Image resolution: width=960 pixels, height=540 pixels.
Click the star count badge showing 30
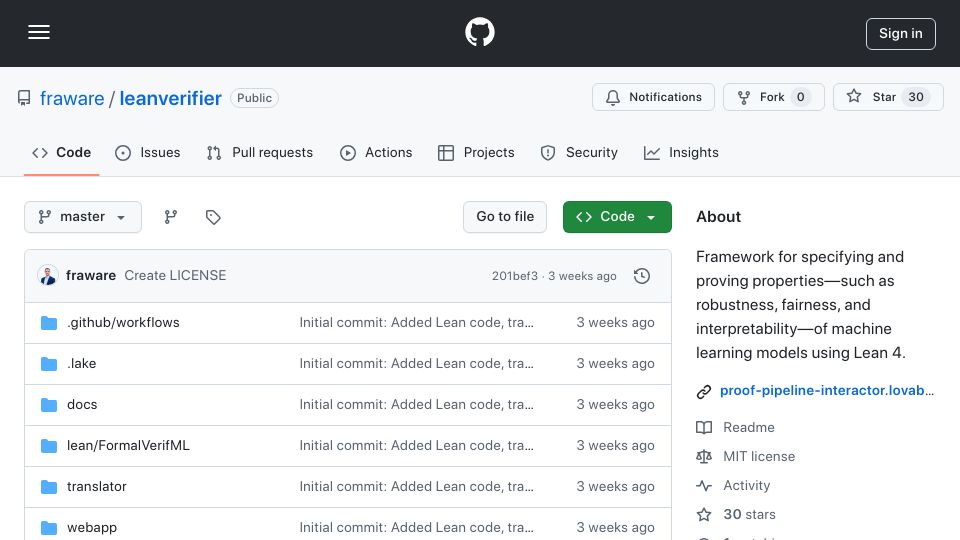coord(915,97)
